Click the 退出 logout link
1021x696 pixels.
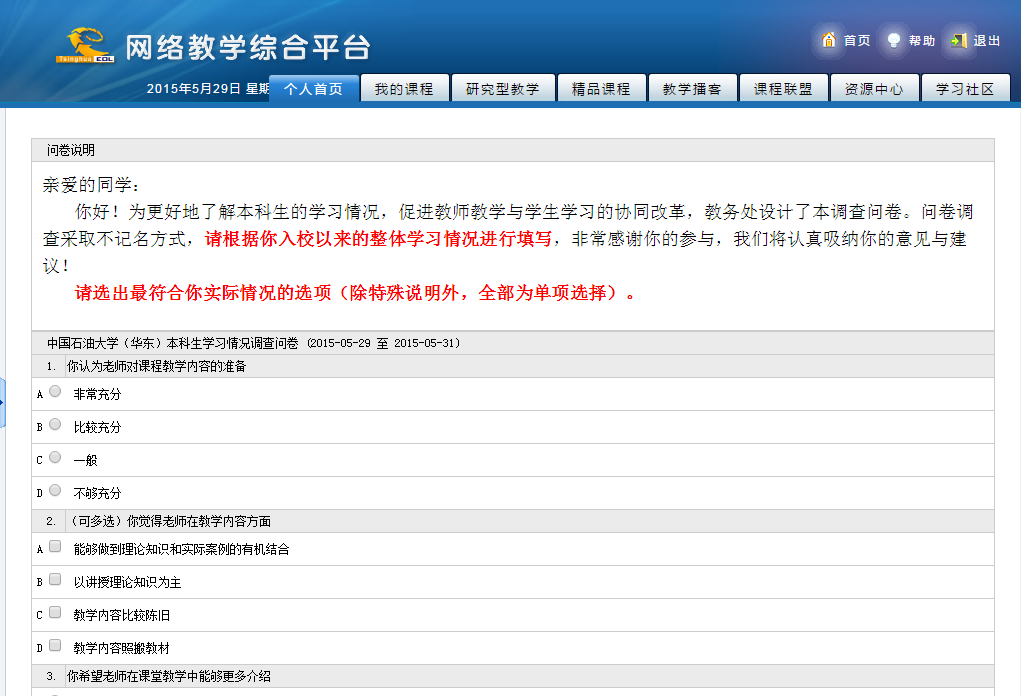click(x=987, y=41)
